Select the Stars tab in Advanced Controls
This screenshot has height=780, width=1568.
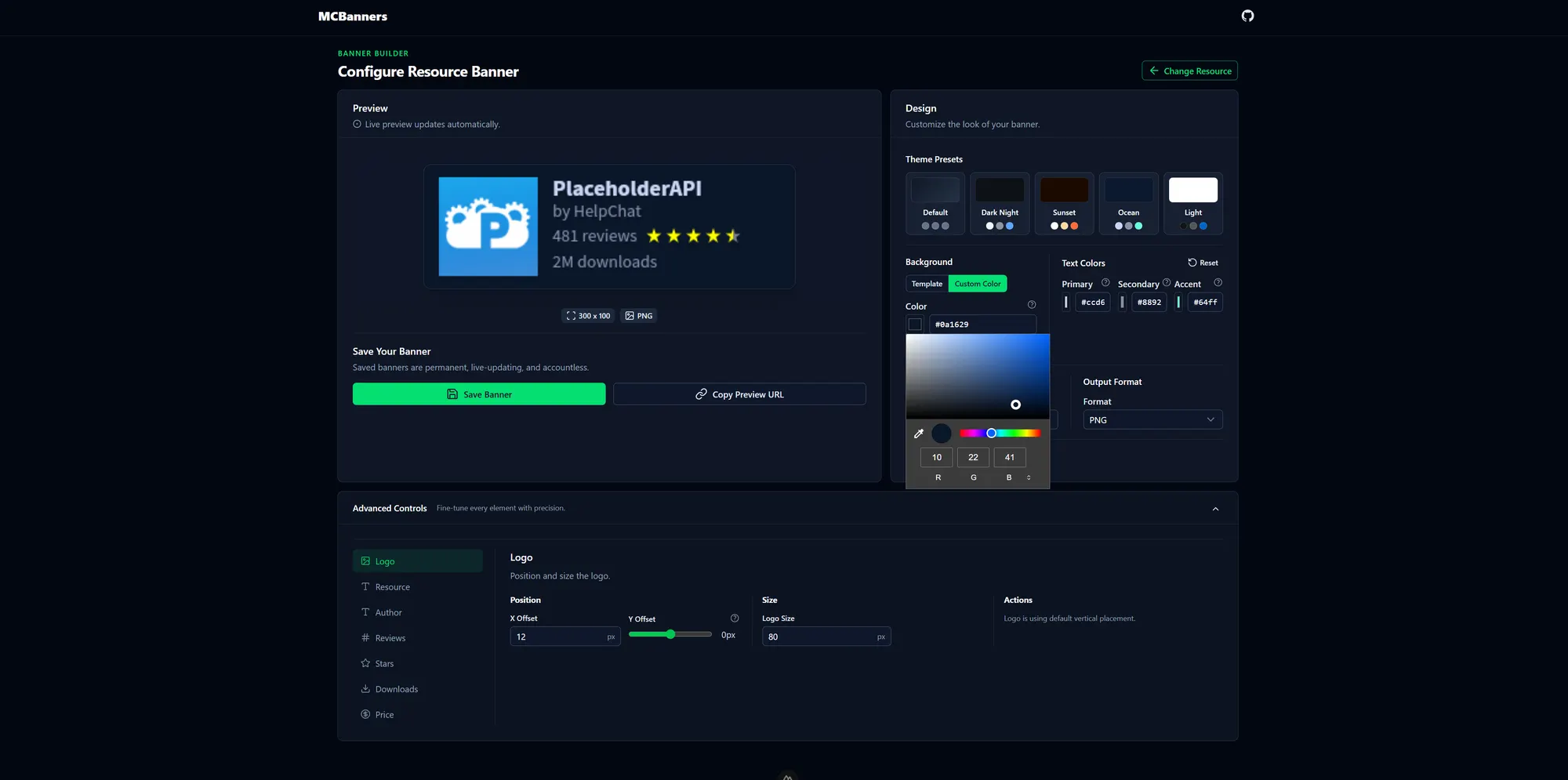417,663
